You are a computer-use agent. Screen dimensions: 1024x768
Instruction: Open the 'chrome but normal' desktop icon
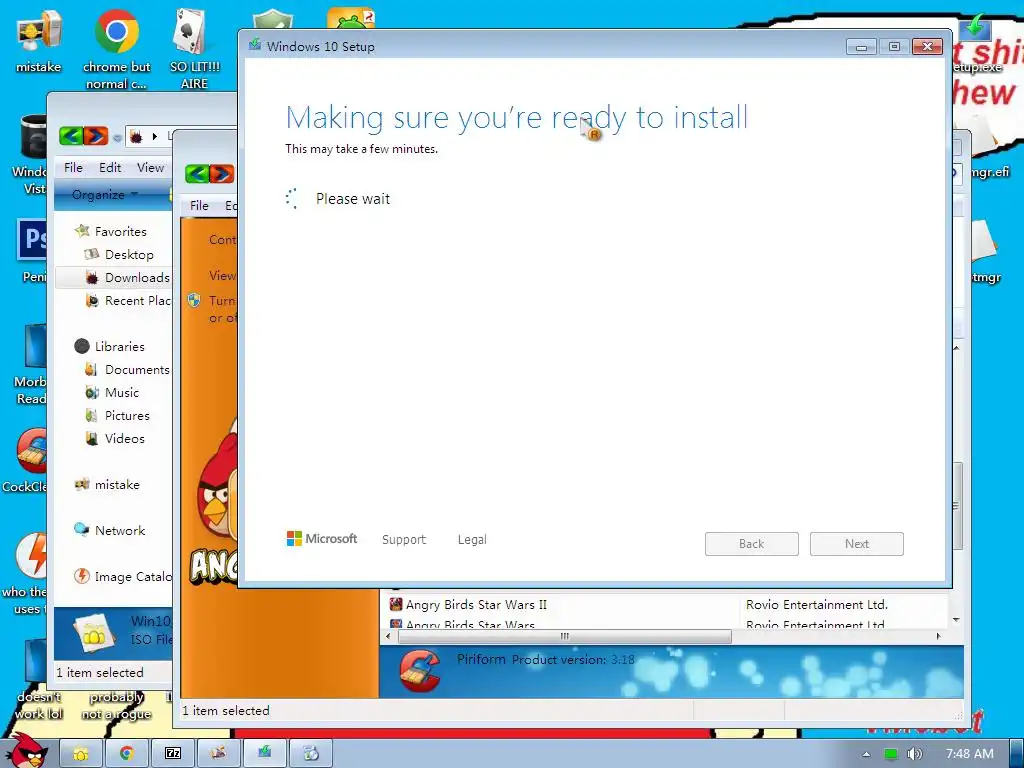coord(116,49)
